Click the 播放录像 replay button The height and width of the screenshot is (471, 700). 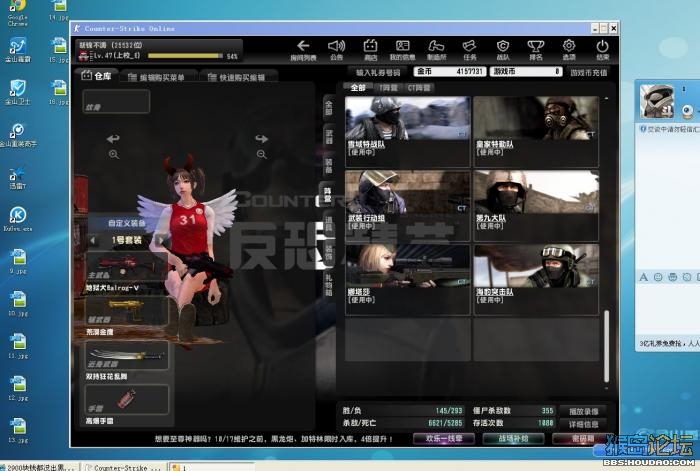pyautogui.click(x=583, y=411)
